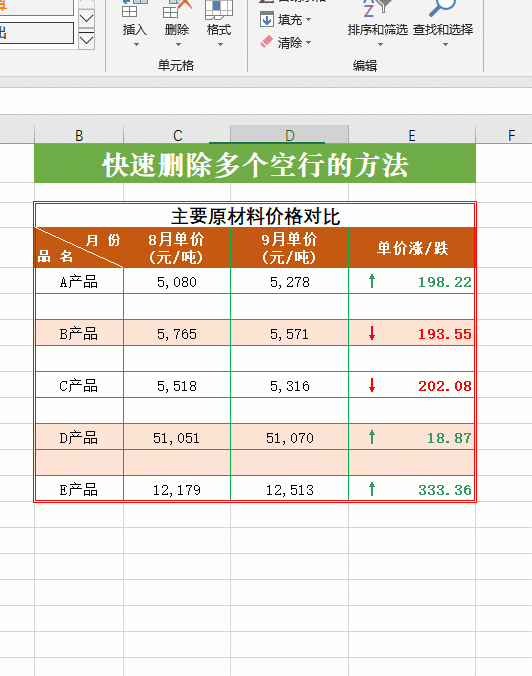This screenshot has width=532, height=676.
Task: Select the cell E产品
Action: pos(79,489)
